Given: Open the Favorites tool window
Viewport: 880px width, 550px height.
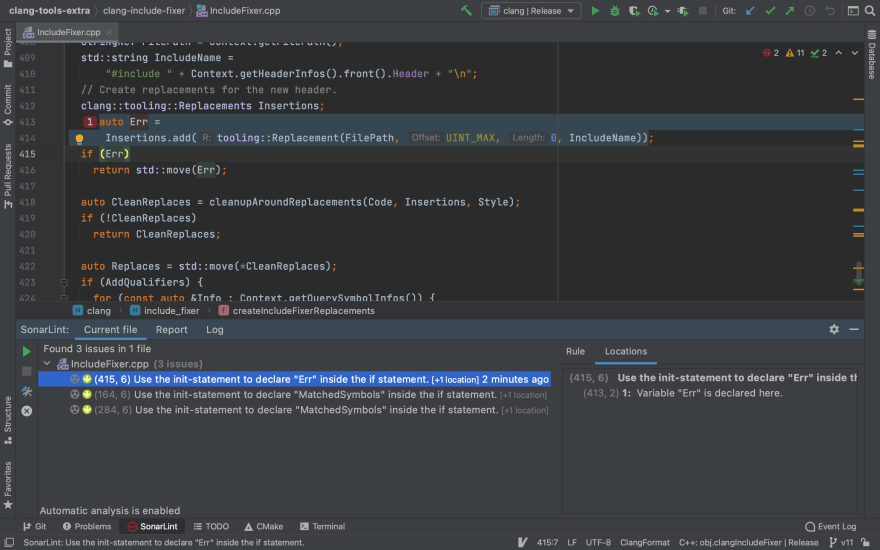Looking at the screenshot, I should pos(8,485).
